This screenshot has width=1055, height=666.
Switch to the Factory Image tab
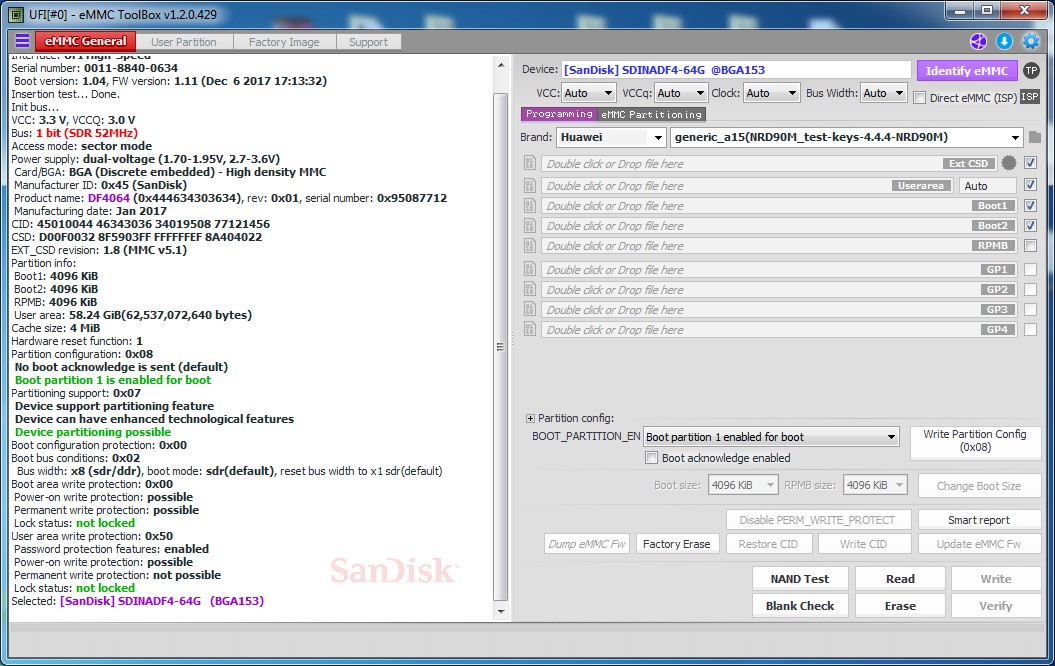(284, 42)
